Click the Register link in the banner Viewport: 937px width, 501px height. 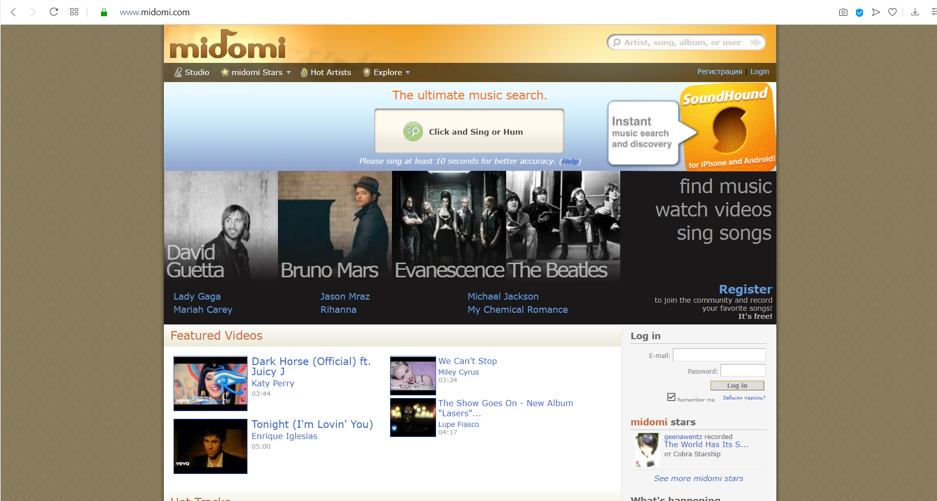745,289
